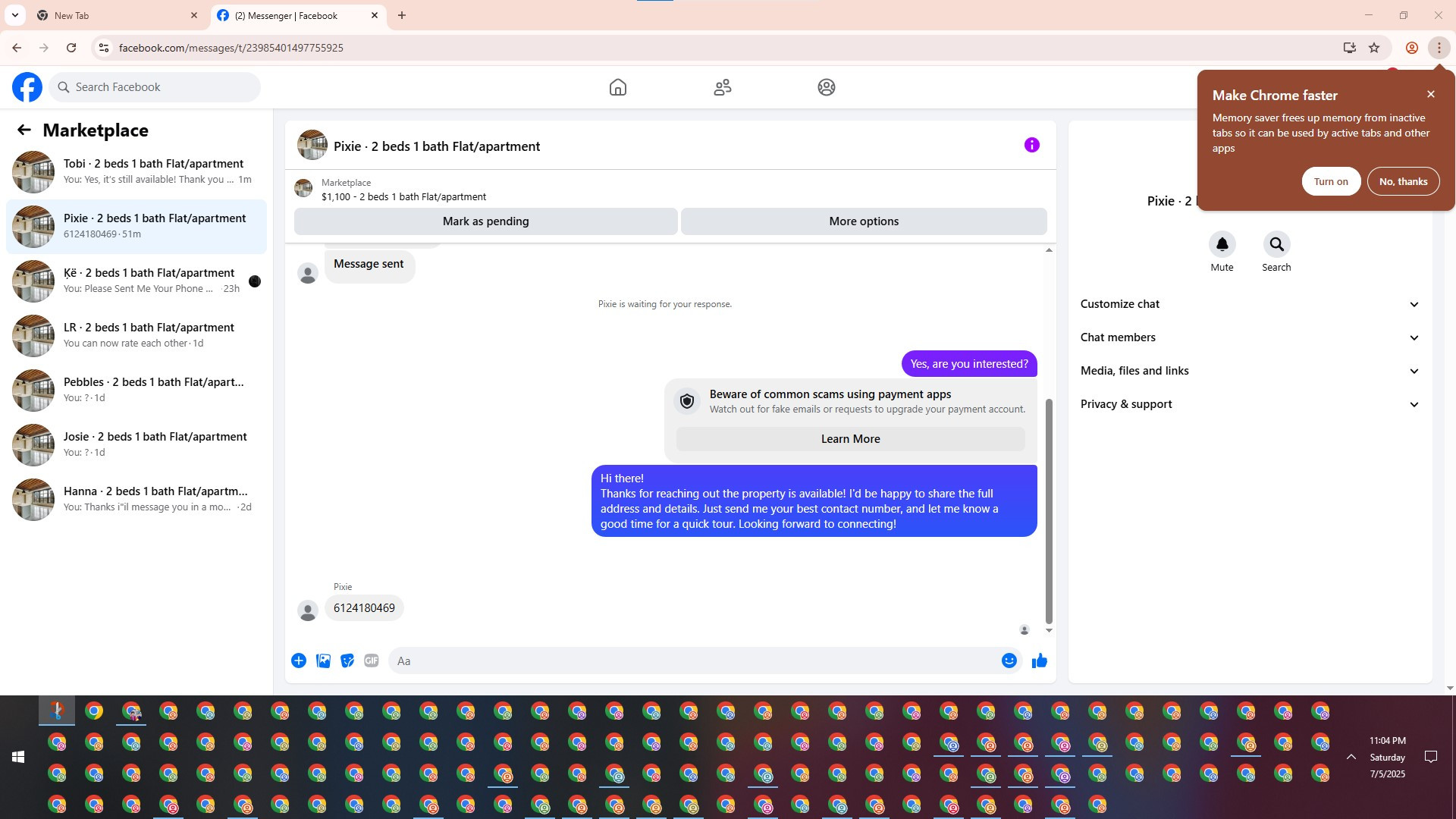Click the GIF picker icon
Screen dimensions: 1456x819
371,661
